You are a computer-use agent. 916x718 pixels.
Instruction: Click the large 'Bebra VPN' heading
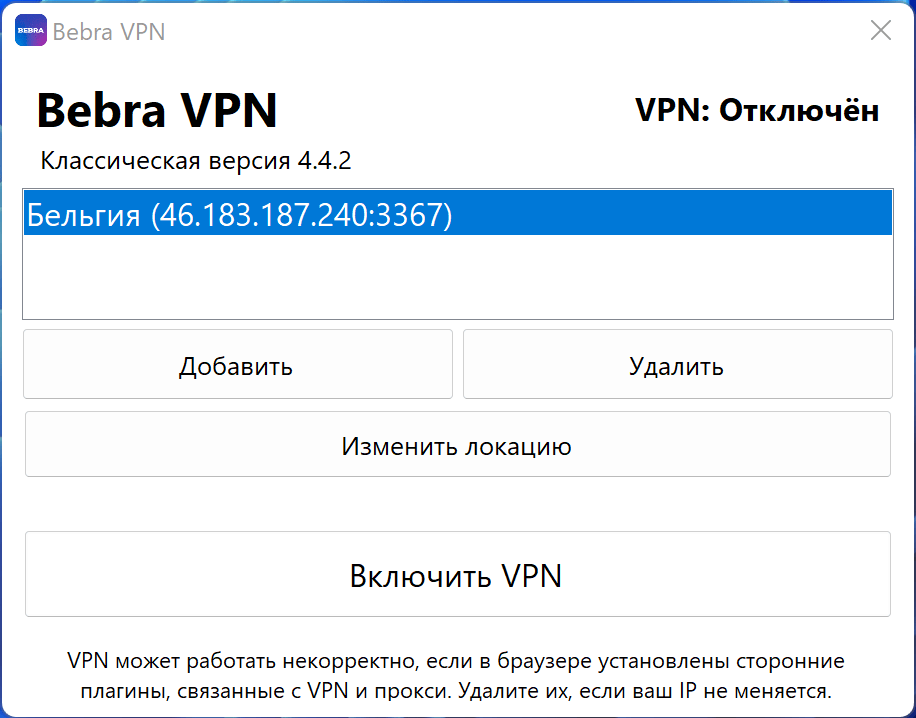[x=157, y=110]
